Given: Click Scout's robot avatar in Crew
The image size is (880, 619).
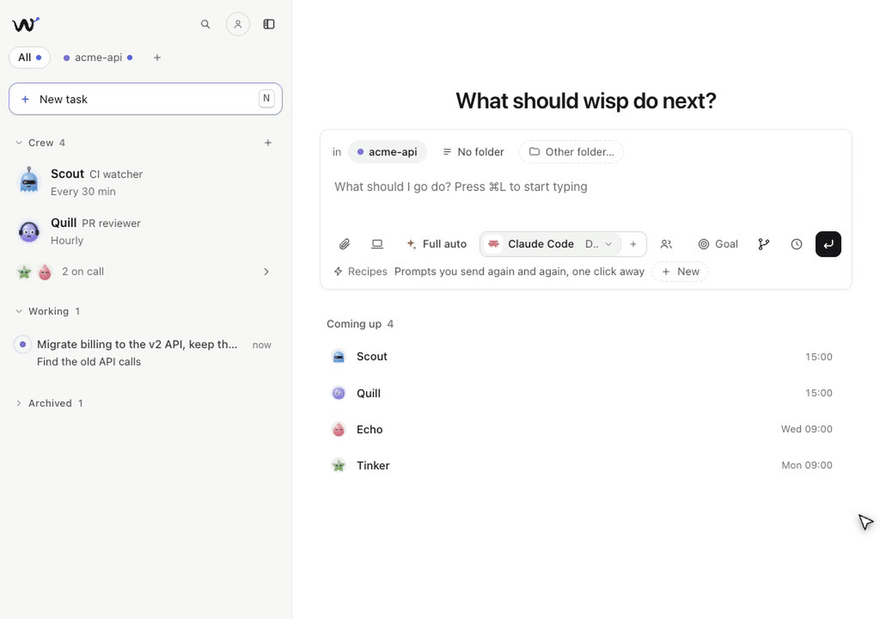Looking at the screenshot, I should pos(29,181).
